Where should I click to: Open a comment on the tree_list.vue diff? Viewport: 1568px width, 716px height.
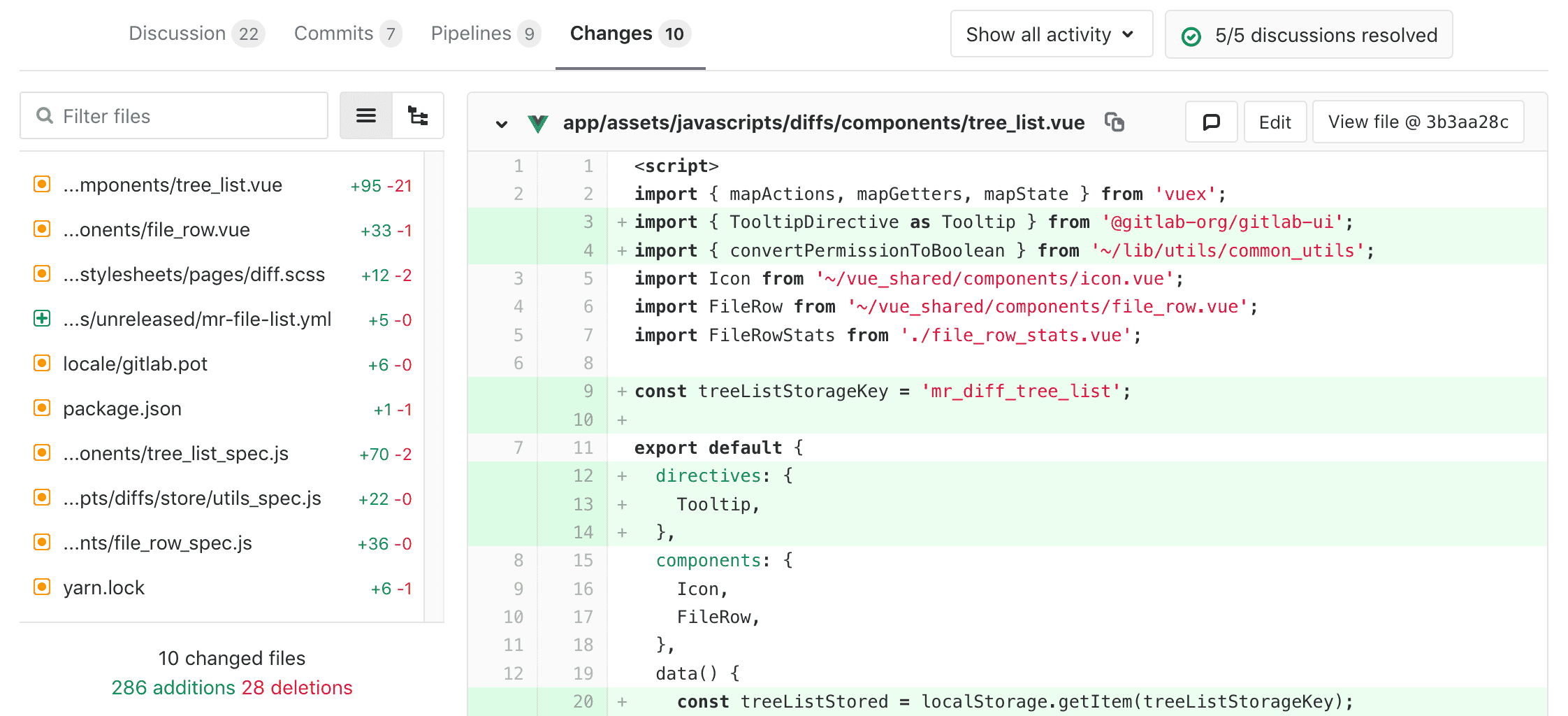coord(1211,122)
